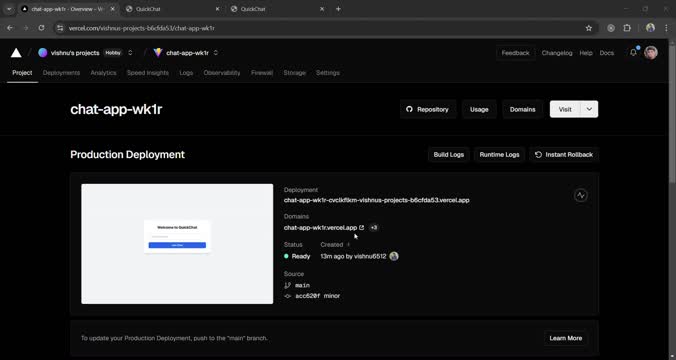Image resolution: width=676 pixels, height=360 pixels.
Task: Go to the Storage tab
Action: point(294,73)
